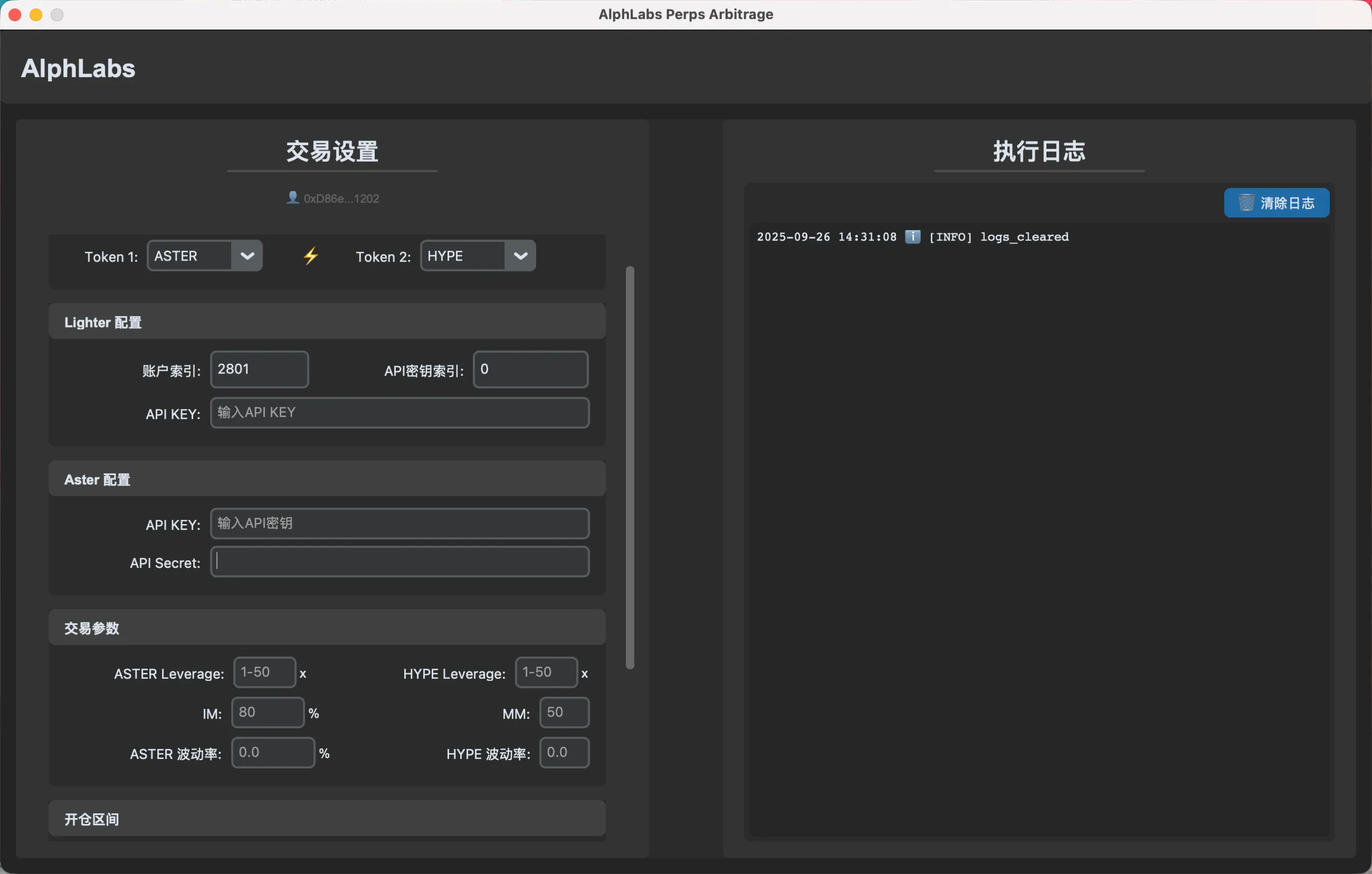Click the IM percentage input field
Image resolution: width=1372 pixels, height=874 pixels.
coord(267,712)
